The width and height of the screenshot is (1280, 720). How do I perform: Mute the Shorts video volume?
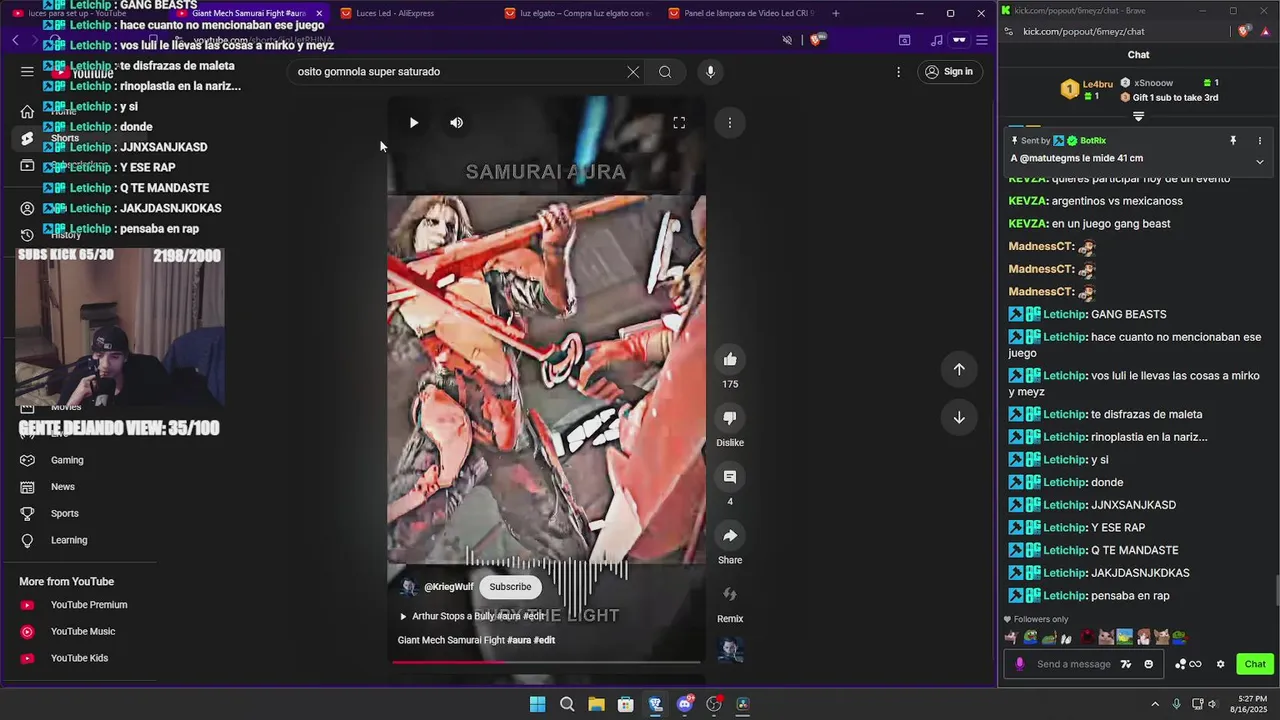point(456,123)
